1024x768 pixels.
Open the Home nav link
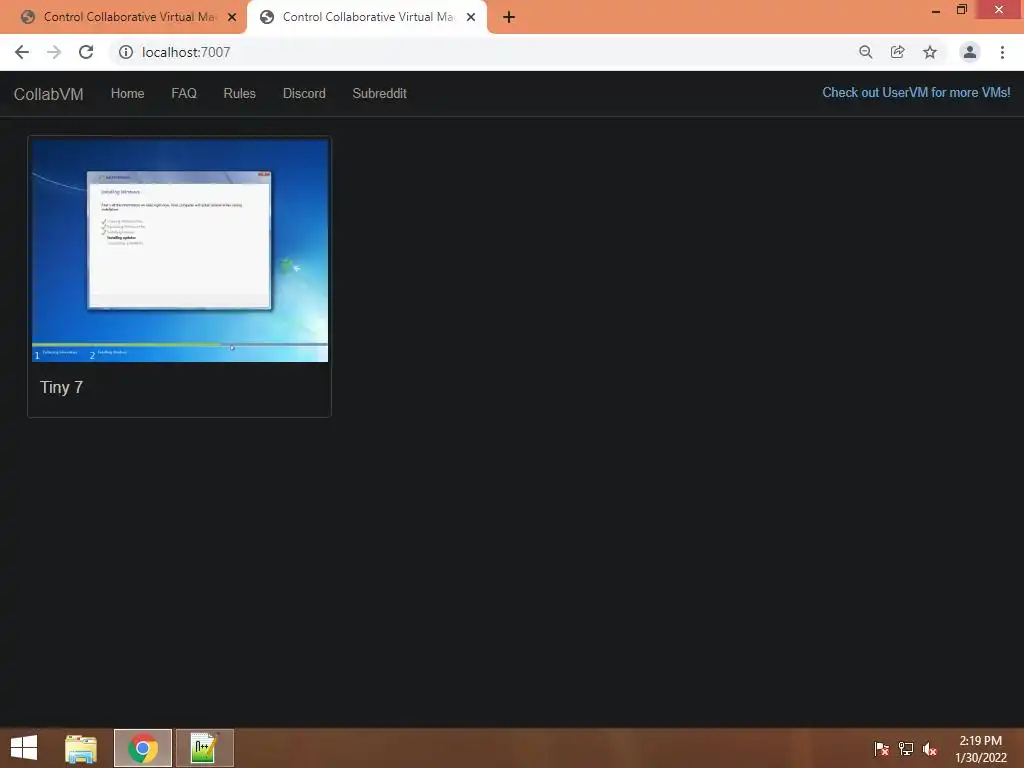click(127, 93)
